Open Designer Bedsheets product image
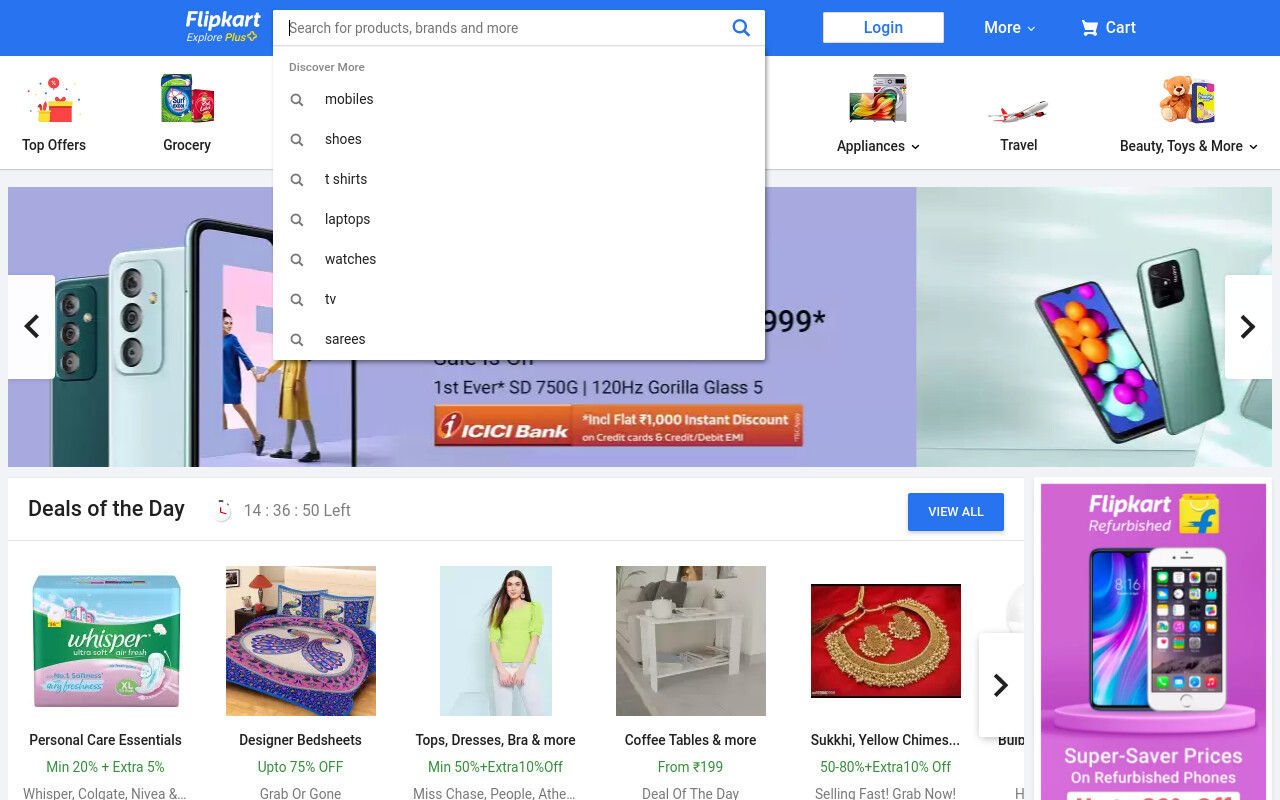The width and height of the screenshot is (1280, 800). [301, 641]
